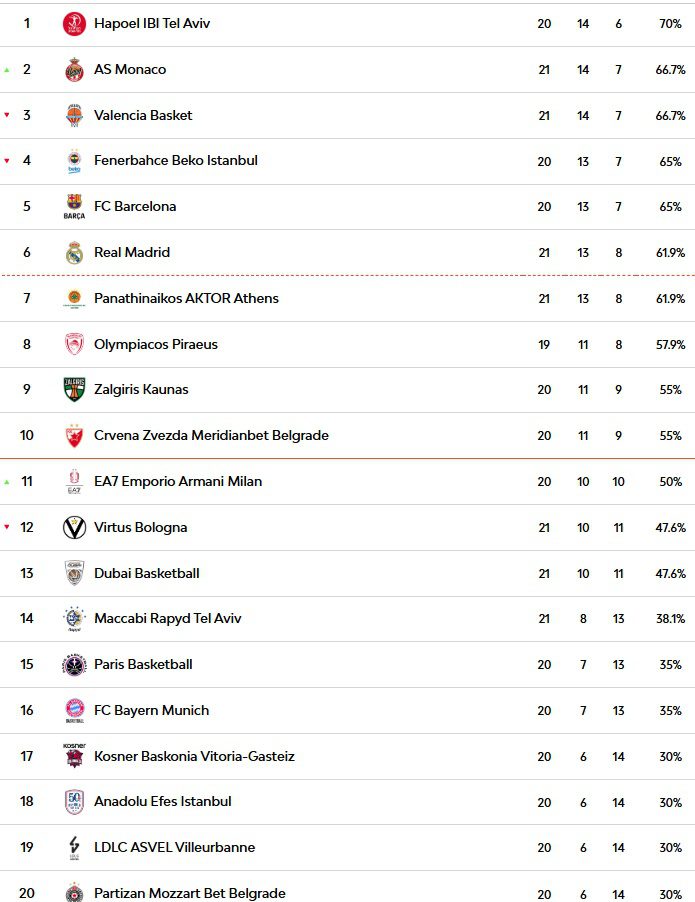Click the Panathinaikos AKTOR Athens logo
Screen dimensions: 695x902
click(74, 299)
